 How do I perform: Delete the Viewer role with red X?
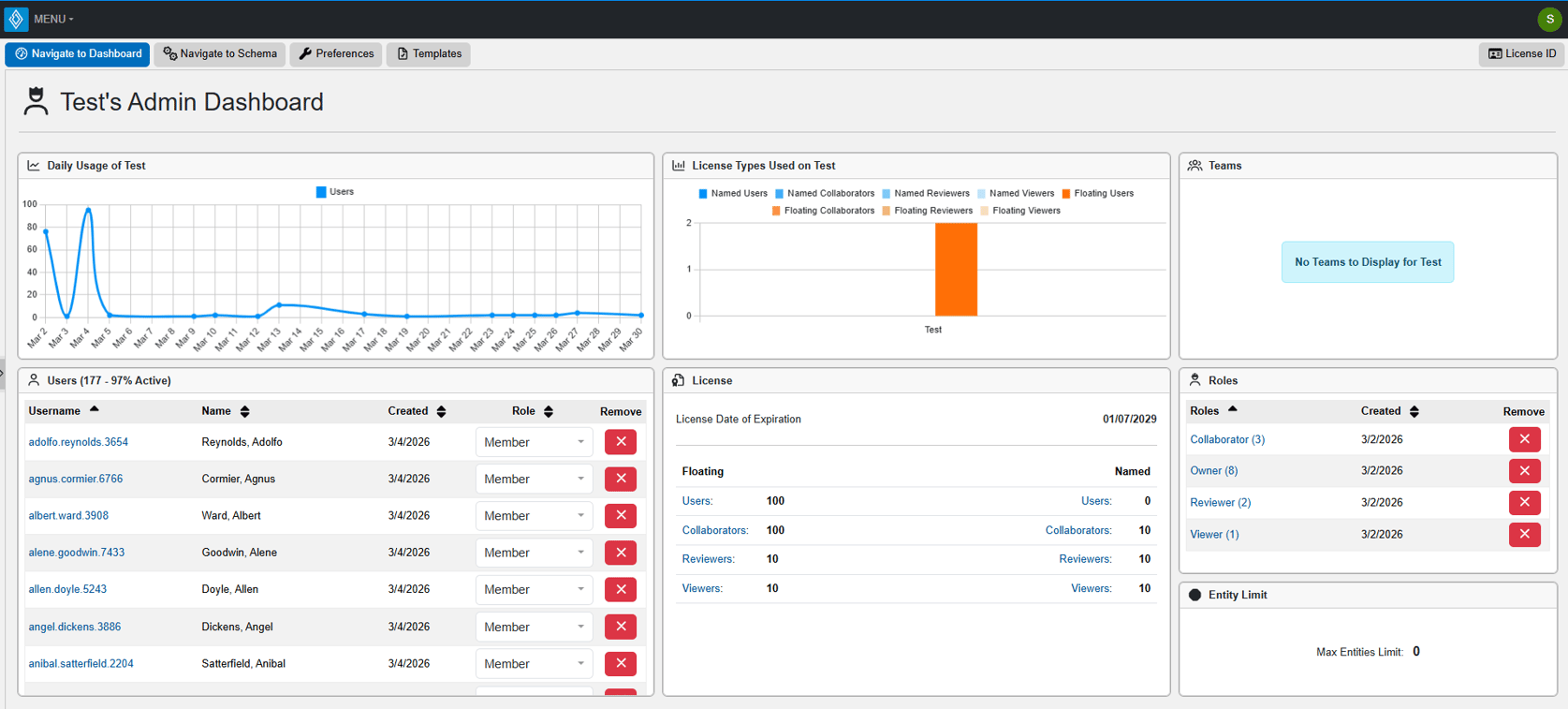[x=1525, y=535]
